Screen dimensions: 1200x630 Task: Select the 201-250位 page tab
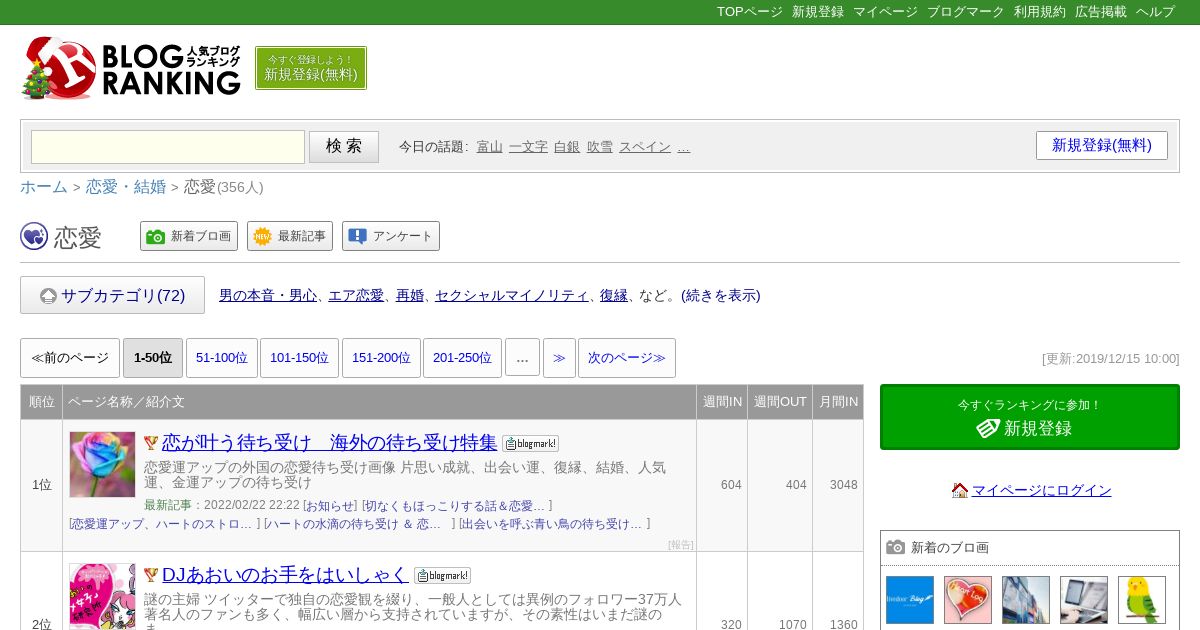click(462, 358)
